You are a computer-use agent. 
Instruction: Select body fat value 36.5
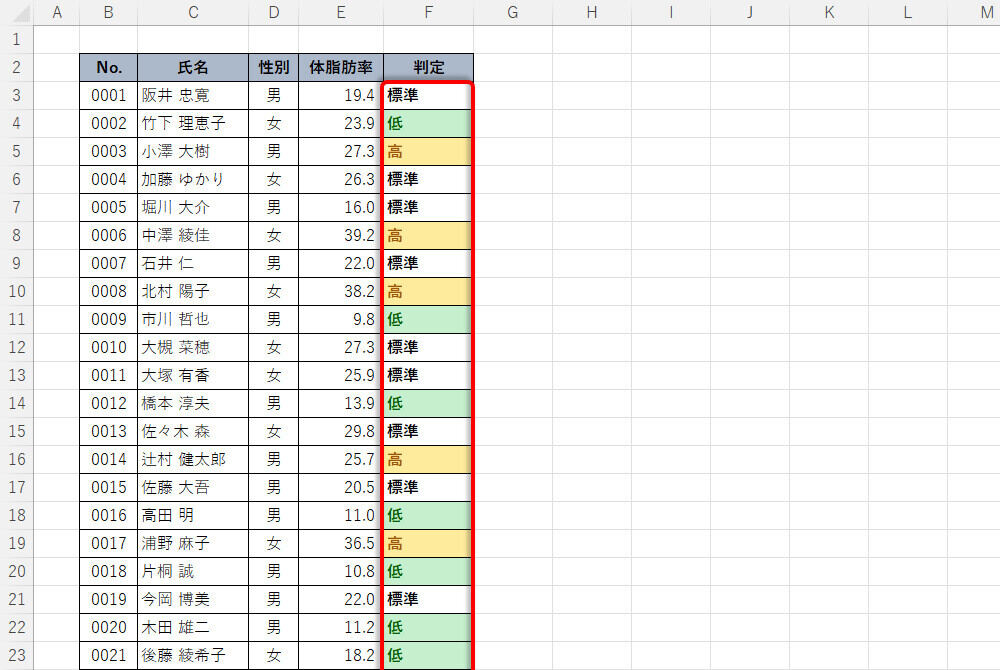coord(341,543)
